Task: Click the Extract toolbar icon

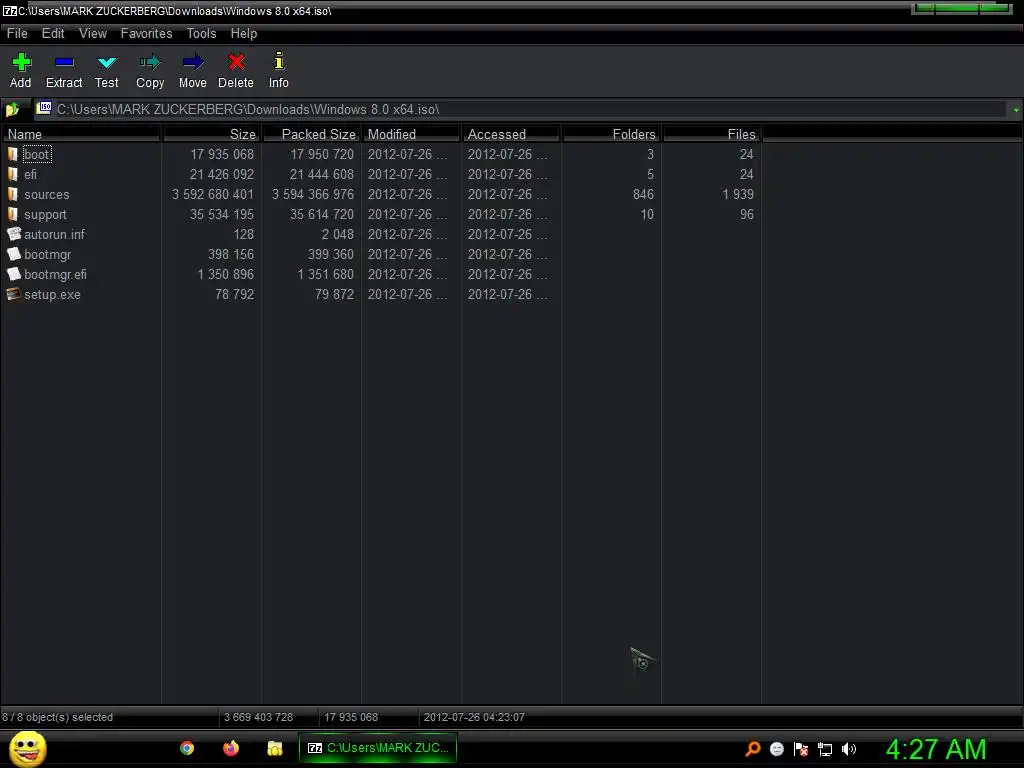Action: (x=64, y=62)
